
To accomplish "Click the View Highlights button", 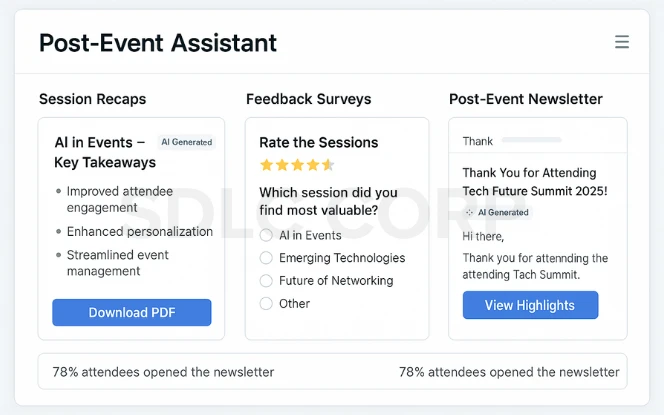I will click(x=530, y=305).
